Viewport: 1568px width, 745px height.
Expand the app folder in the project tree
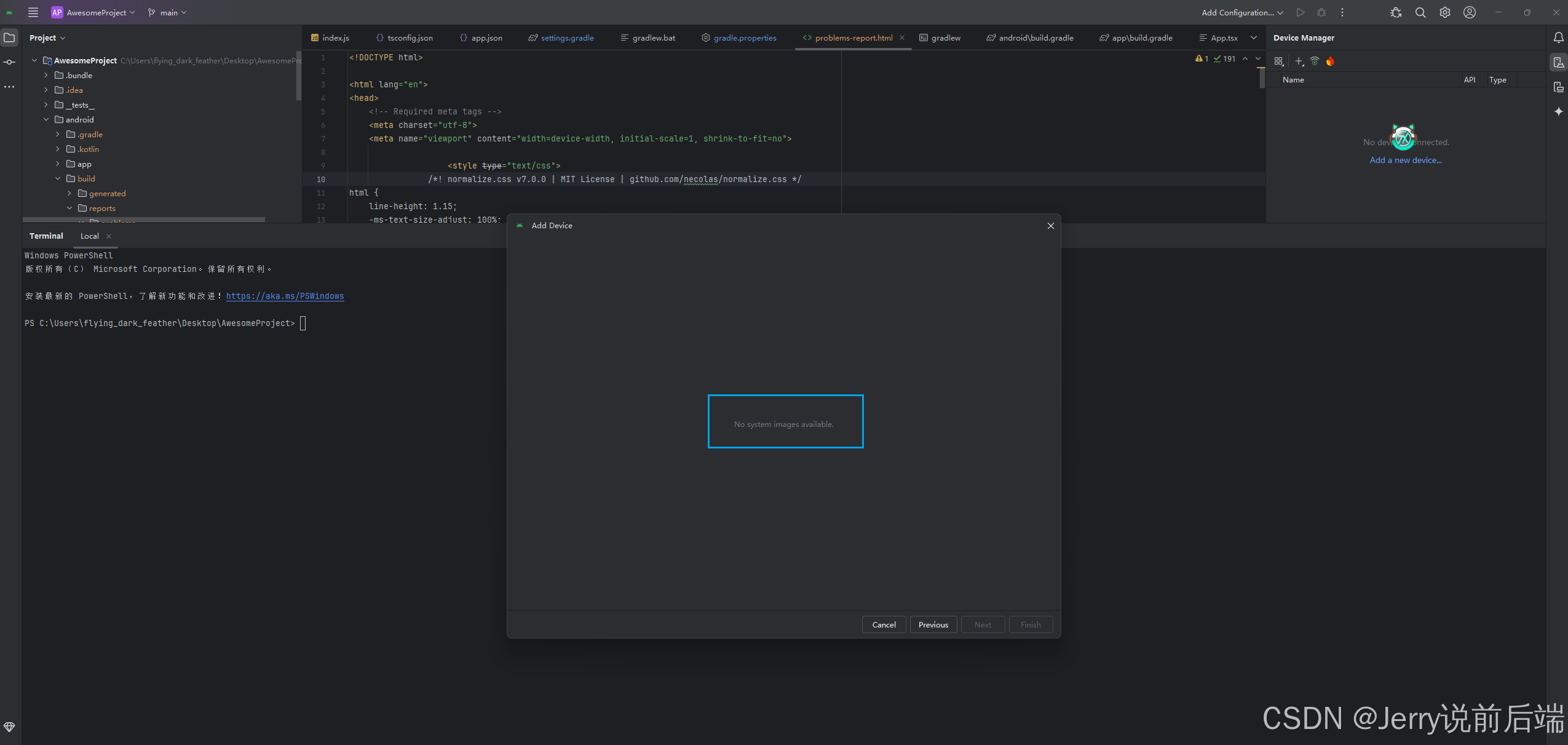tap(58, 164)
